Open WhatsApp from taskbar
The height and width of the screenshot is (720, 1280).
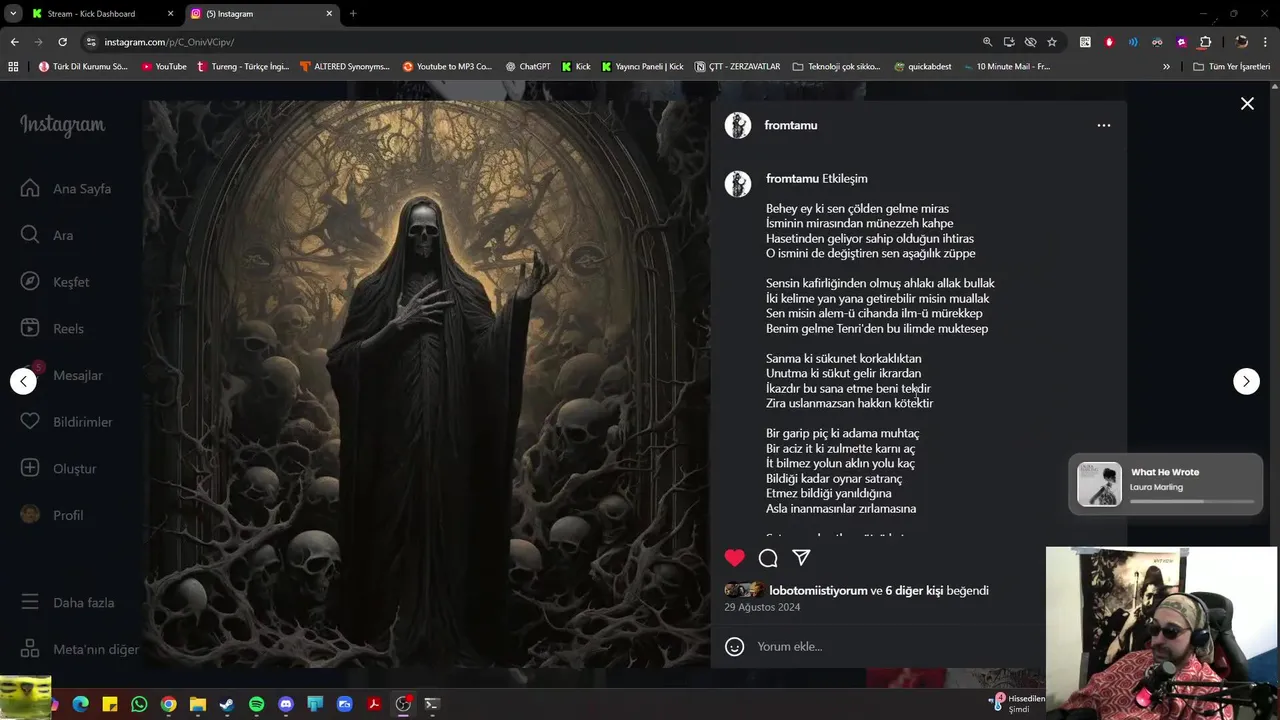pyautogui.click(x=139, y=704)
